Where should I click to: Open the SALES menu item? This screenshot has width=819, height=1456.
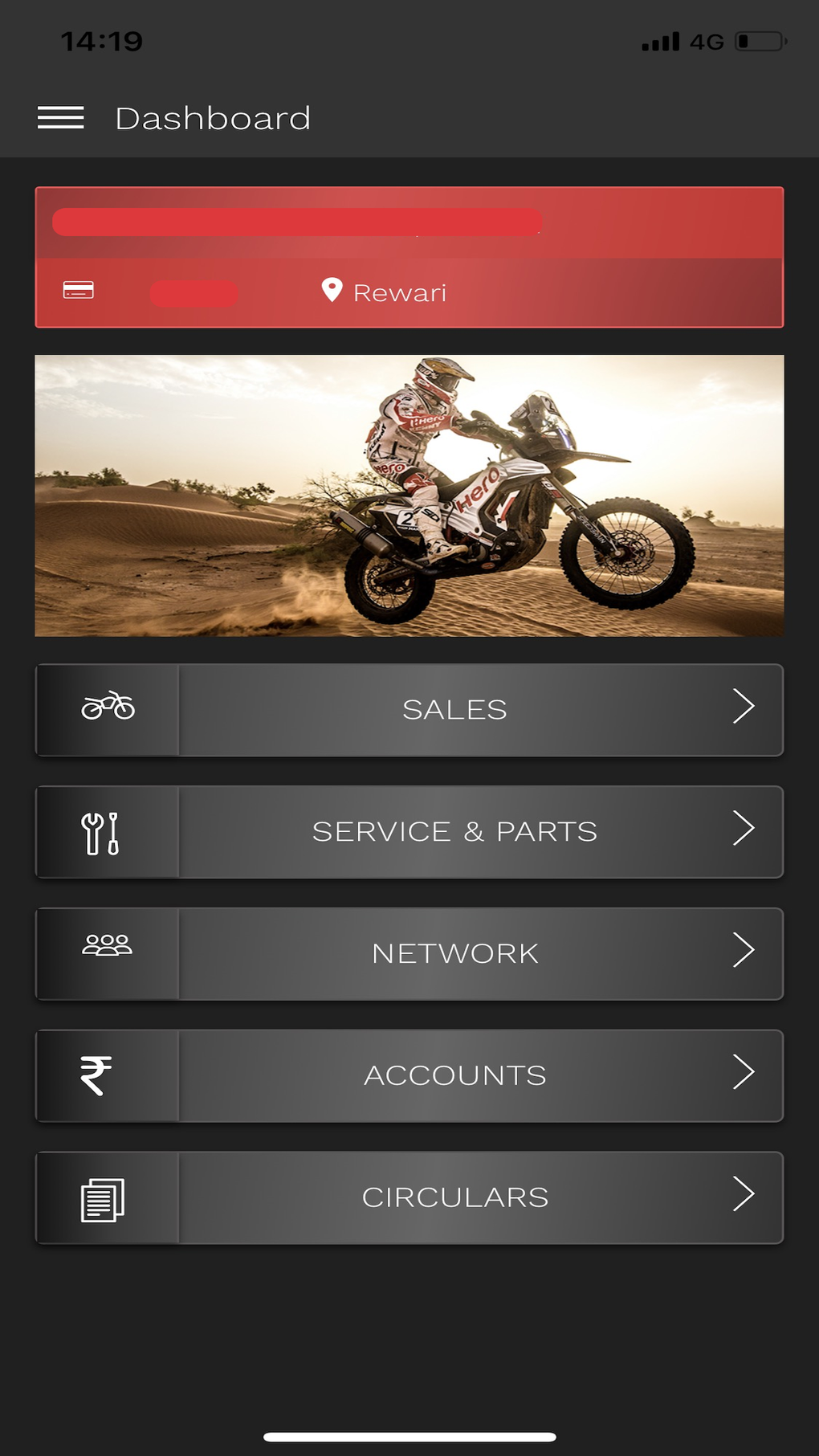coord(409,710)
